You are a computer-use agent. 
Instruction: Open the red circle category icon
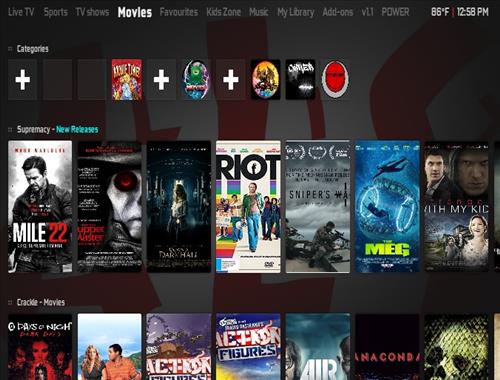335,80
